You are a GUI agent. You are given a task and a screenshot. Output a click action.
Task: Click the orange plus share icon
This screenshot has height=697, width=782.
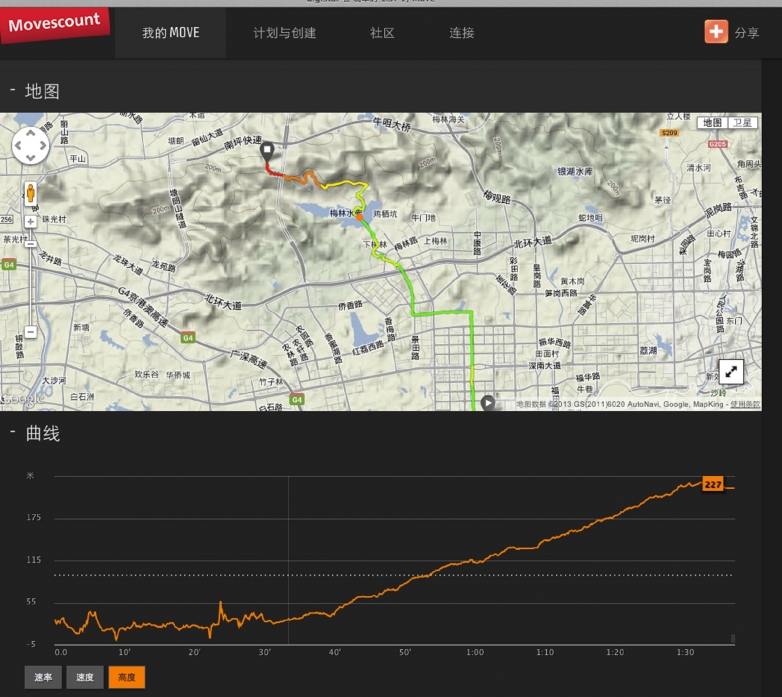716,32
